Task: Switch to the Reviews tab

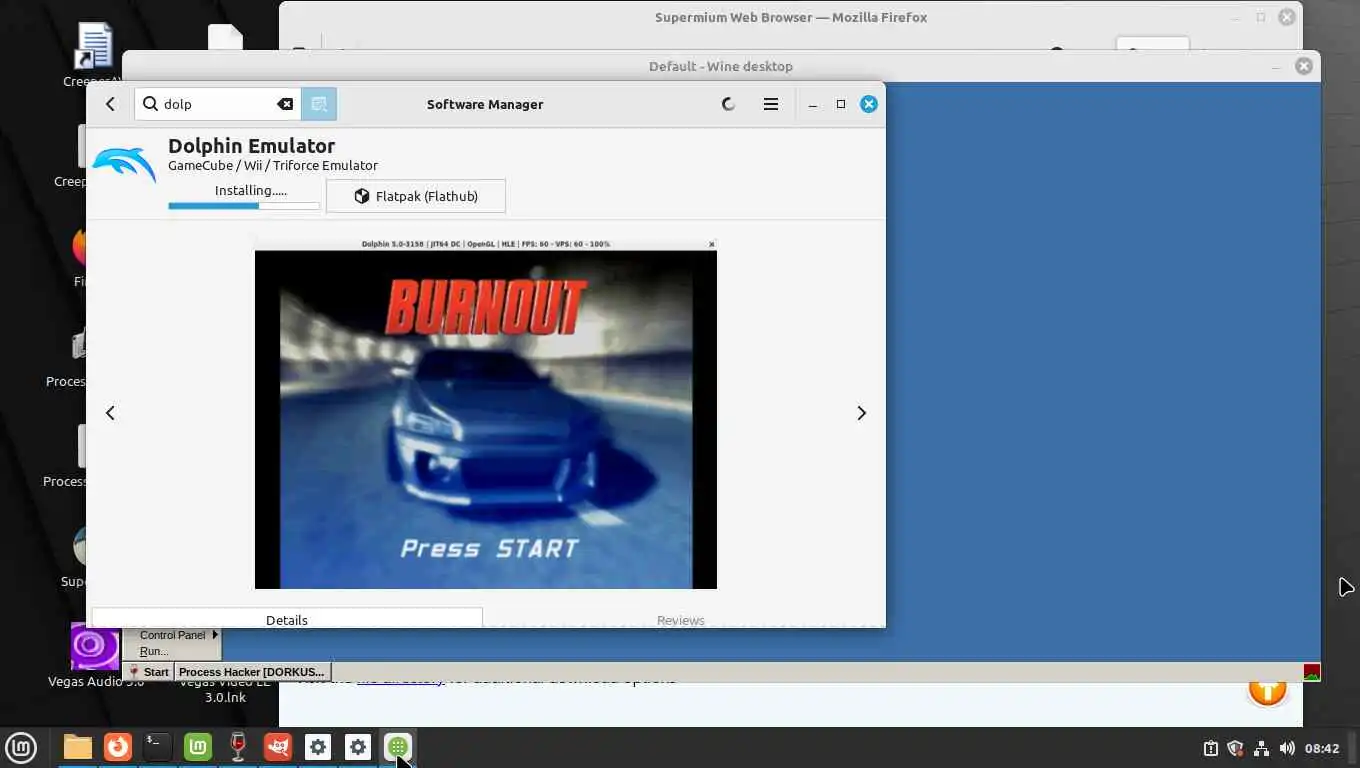Action: tap(681, 619)
